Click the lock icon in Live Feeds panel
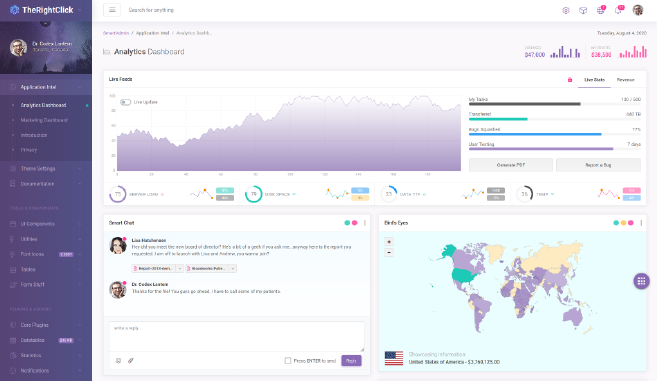This screenshot has height=381, width=657. (x=570, y=80)
